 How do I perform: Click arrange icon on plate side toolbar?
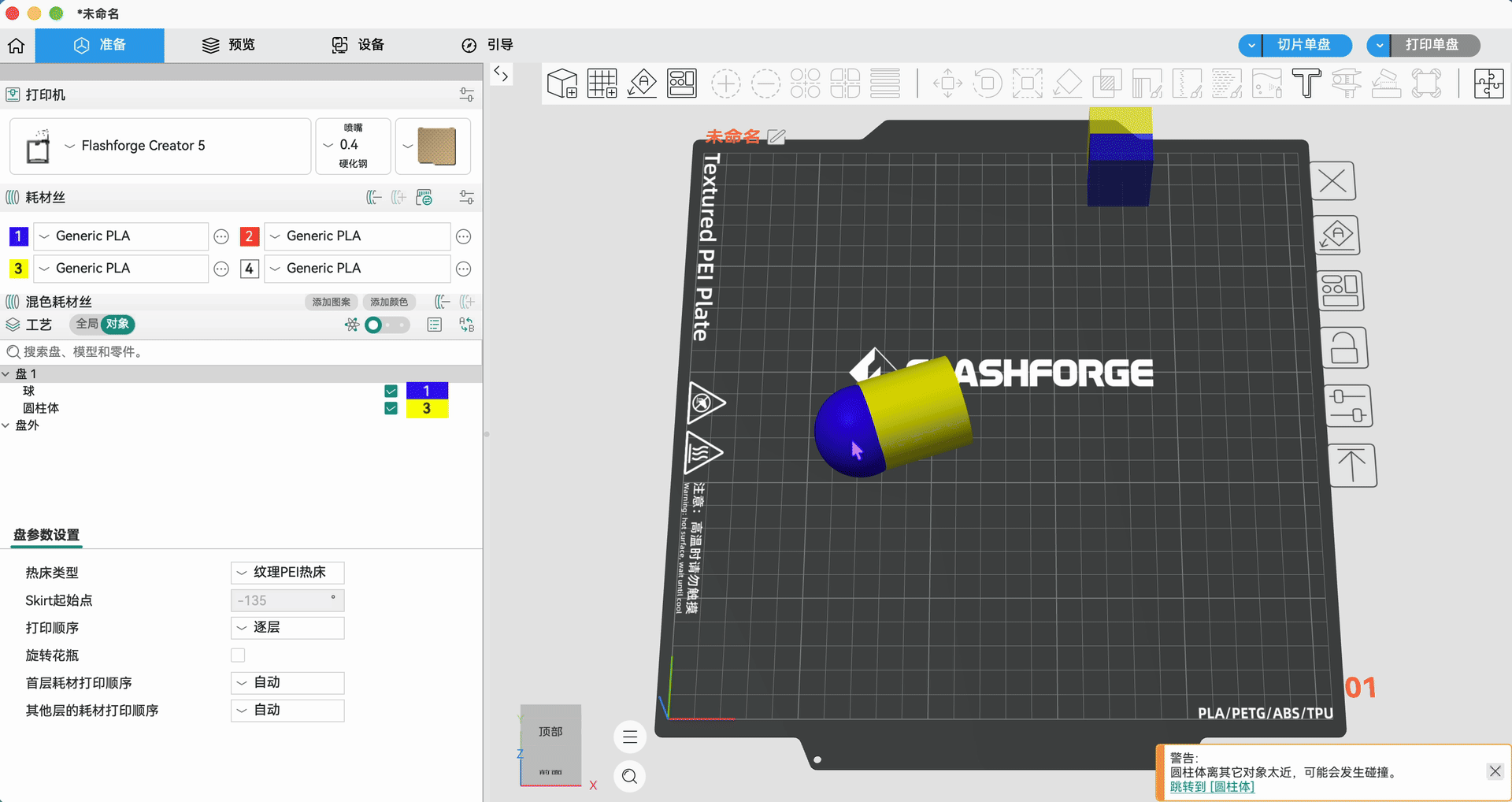1340,291
